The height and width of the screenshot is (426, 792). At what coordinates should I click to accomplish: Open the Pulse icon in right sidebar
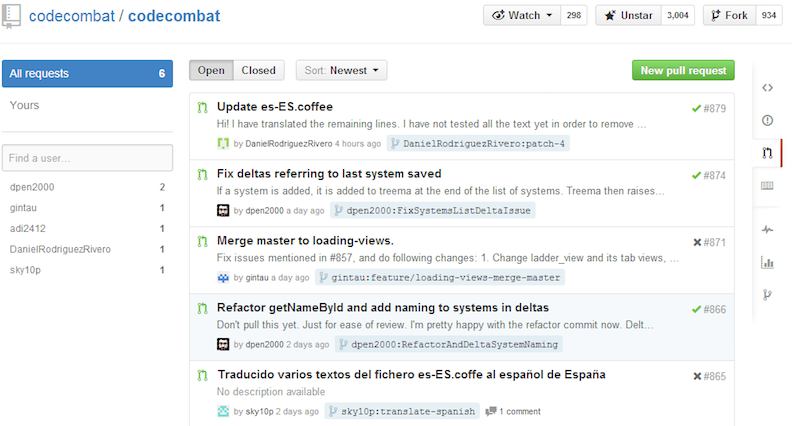click(x=767, y=229)
